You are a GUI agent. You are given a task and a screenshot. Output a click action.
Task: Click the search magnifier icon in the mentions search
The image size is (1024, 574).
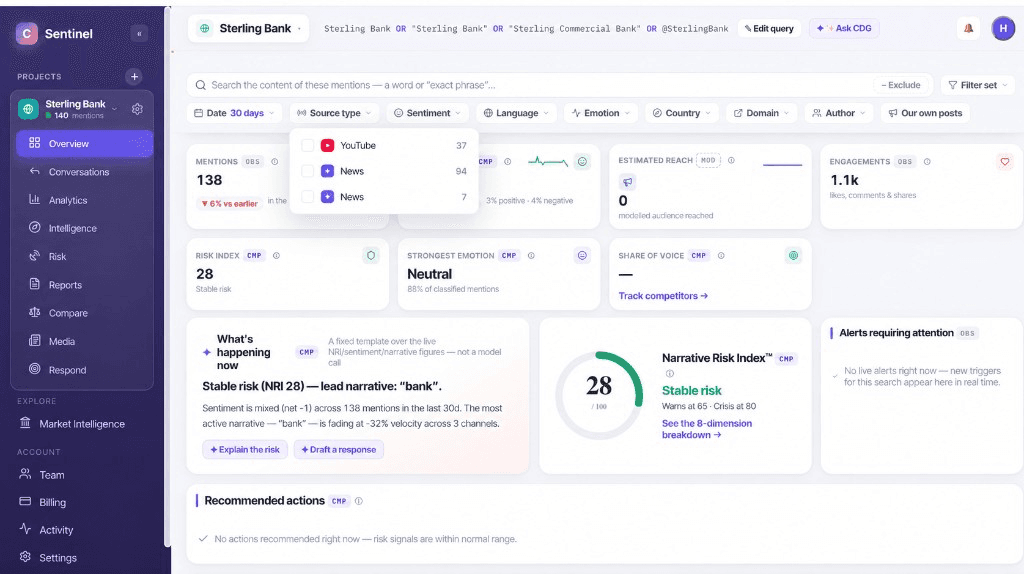200,85
